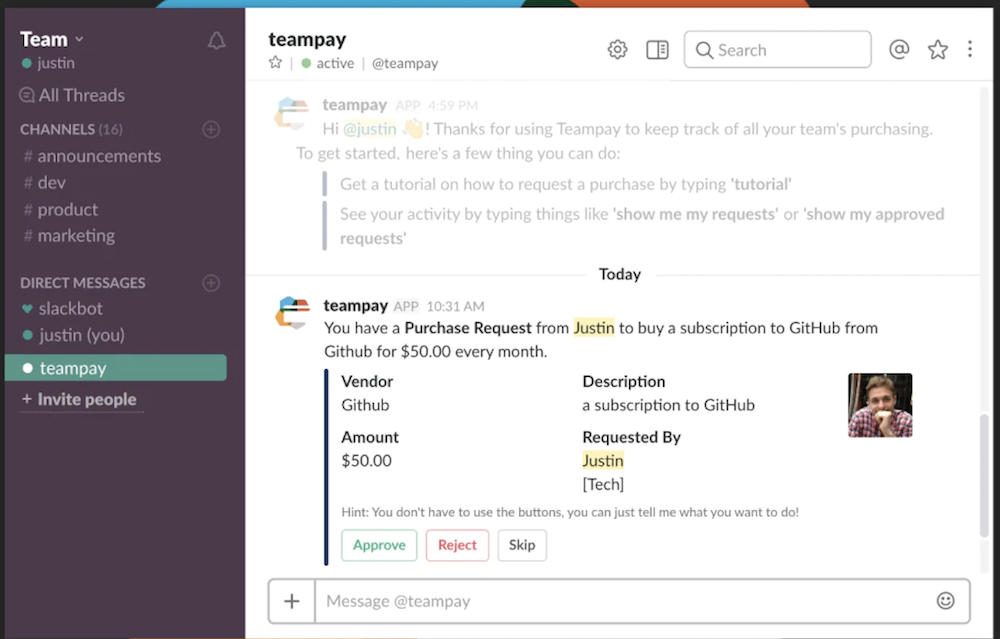1000x639 pixels.
Task: Click the 'Today' date divider label
Action: 620,274
